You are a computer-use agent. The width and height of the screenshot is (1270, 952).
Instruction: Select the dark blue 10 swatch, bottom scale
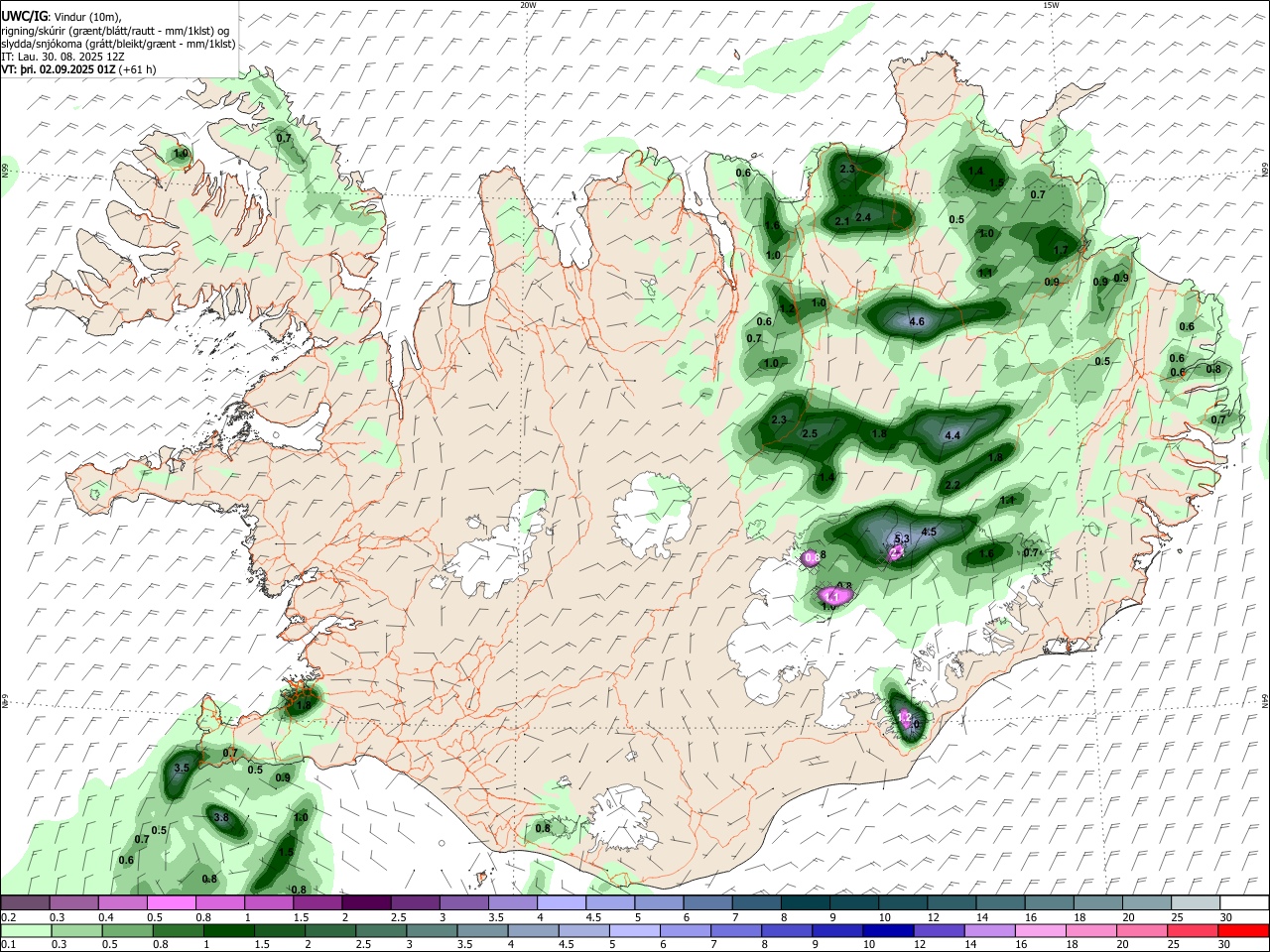(x=887, y=930)
